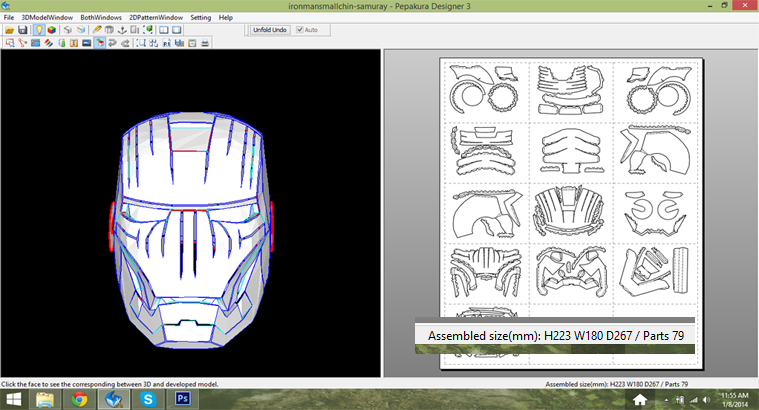The image size is (759, 410).
Task: Select the pencil edit tool icon
Action: (97, 30)
